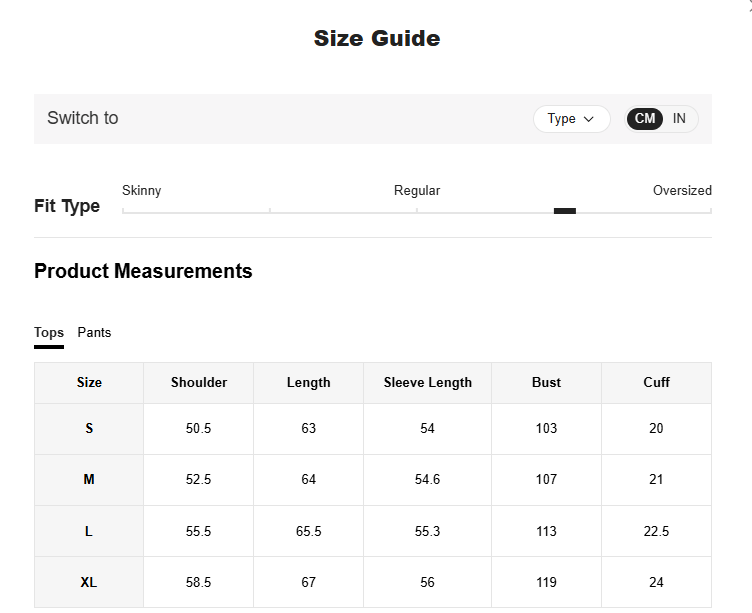Click the Sleeve Length column header
The height and width of the screenshot is (613, 752).
(x=428, y=383)
